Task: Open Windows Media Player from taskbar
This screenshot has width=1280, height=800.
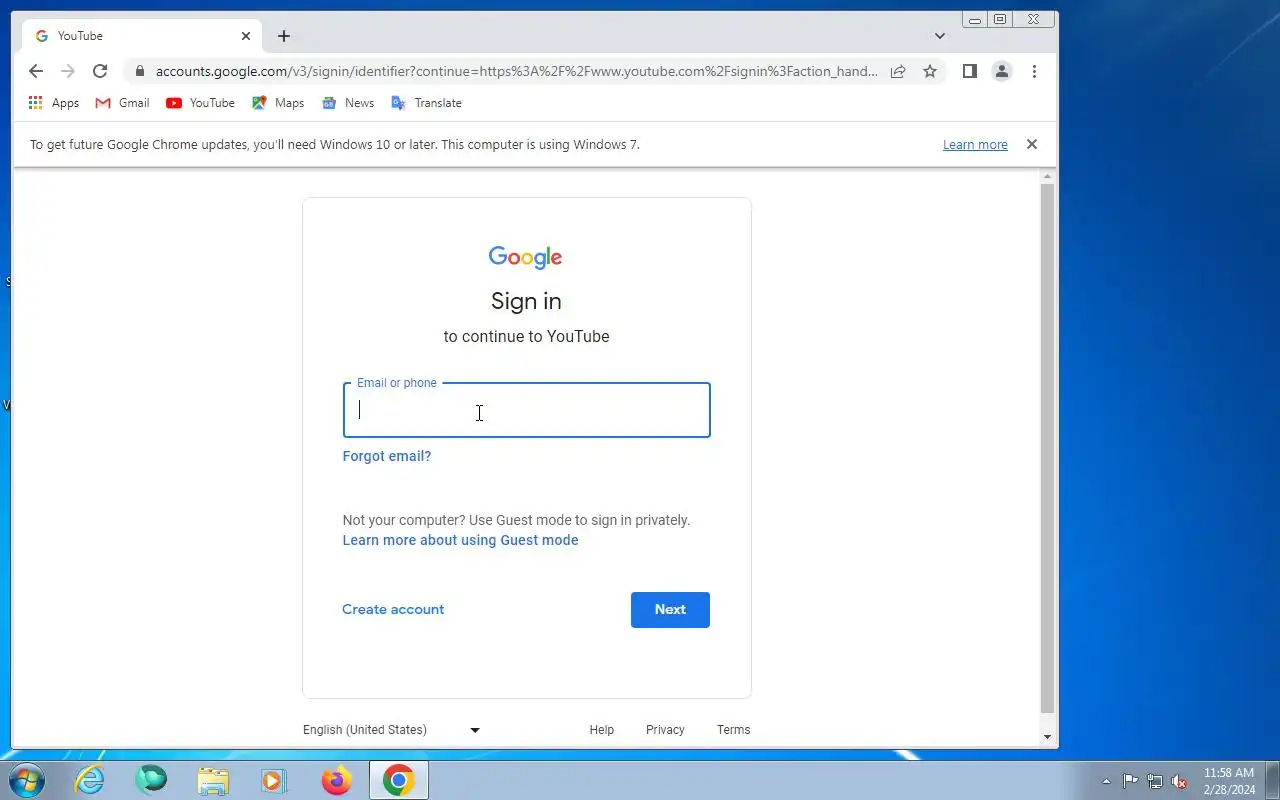Action: pyautogui.click(x=274, y=780)
